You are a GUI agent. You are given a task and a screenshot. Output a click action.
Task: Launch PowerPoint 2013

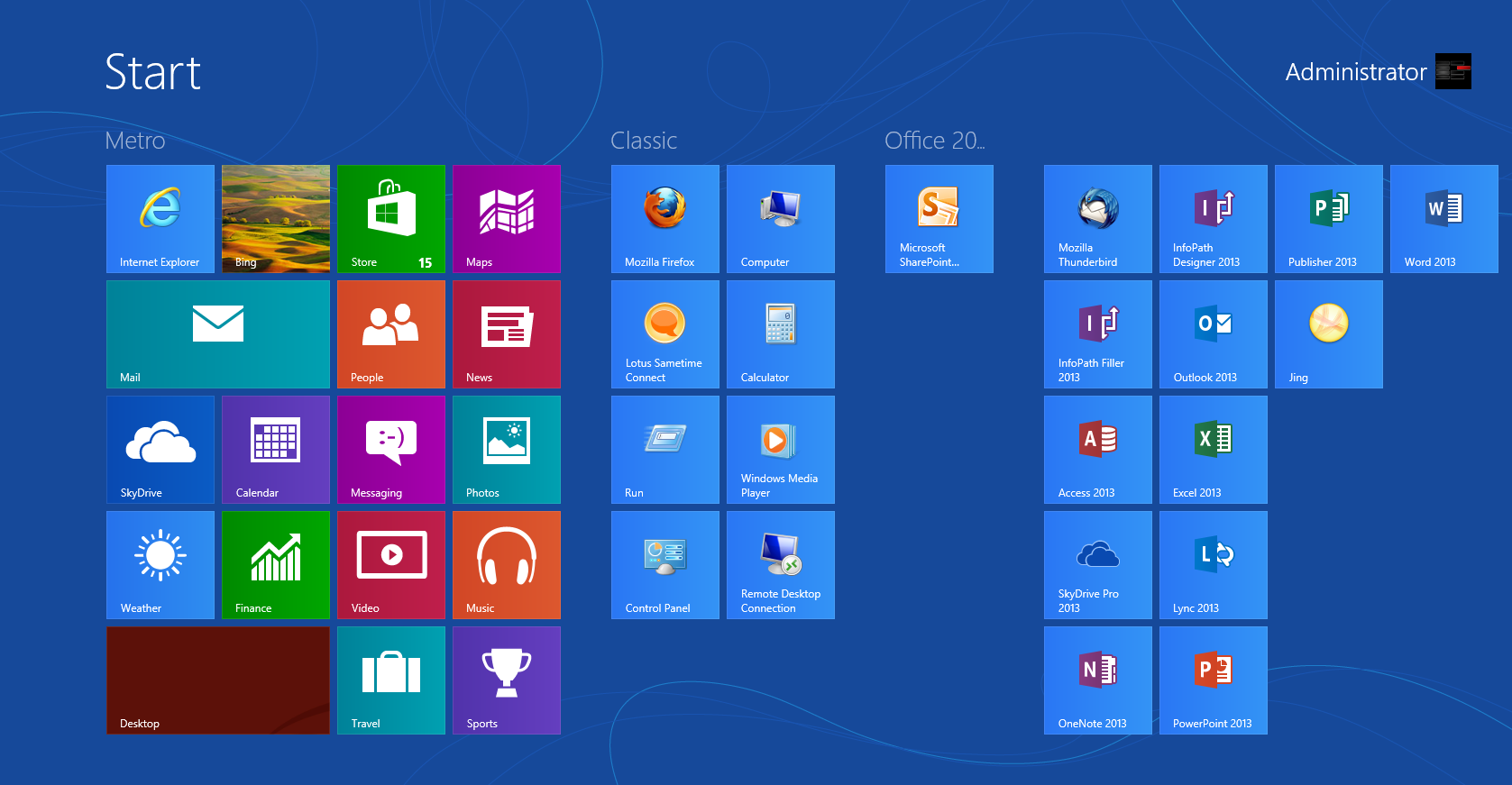1214,680
